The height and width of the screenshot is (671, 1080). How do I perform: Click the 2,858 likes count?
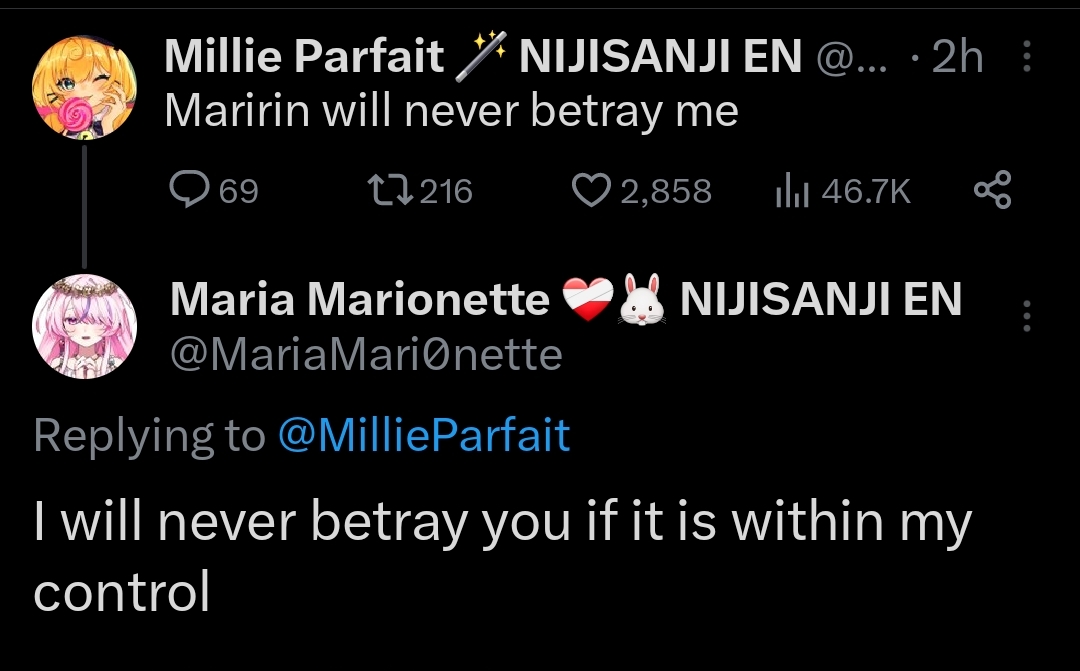(666, 191)
